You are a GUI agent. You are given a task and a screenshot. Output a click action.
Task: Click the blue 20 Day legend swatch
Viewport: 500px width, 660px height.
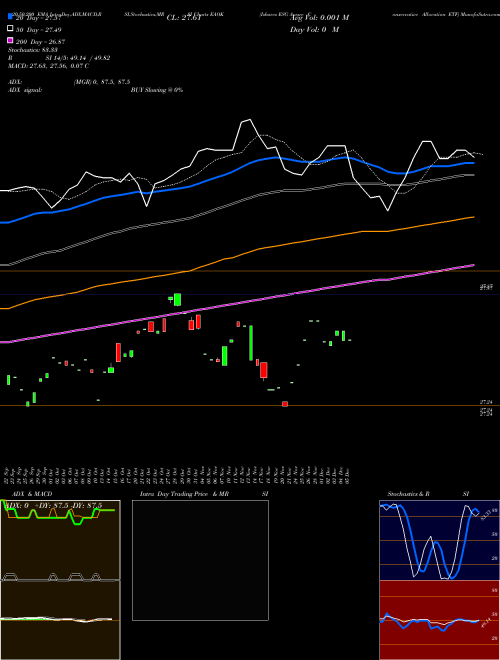[x=10, y=17]
